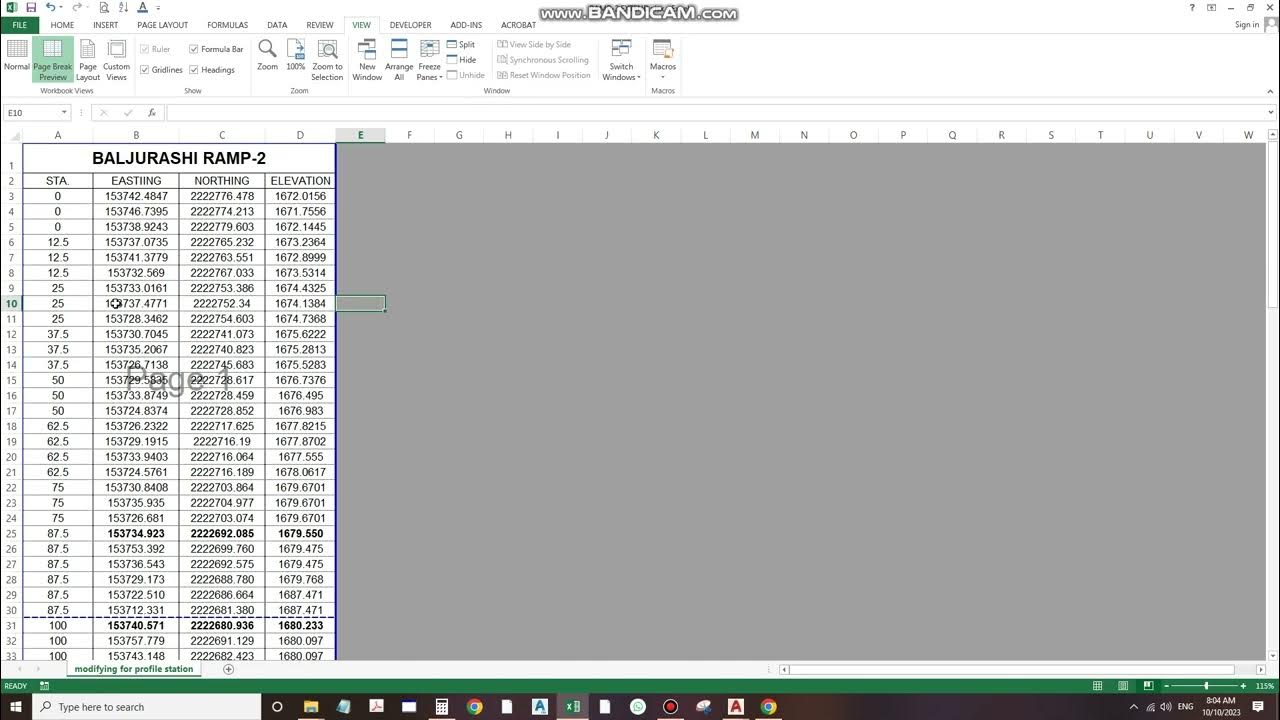Screen dimensions: 1280x720
Task: Hide the current window
Action: [x=461, y=60]
